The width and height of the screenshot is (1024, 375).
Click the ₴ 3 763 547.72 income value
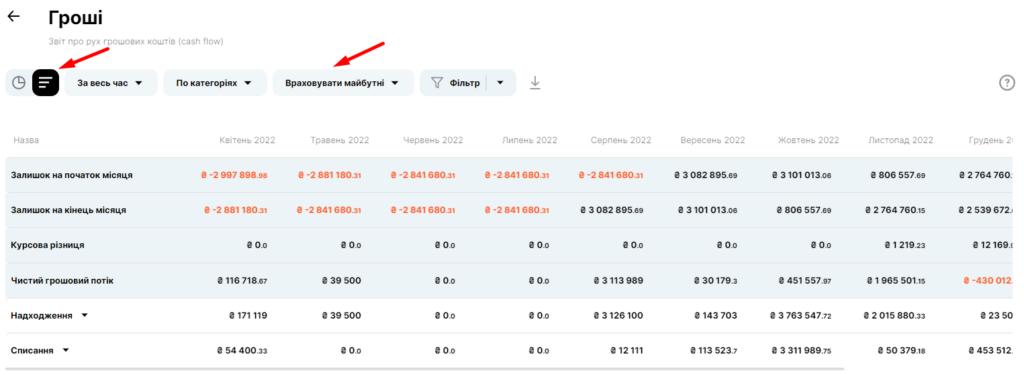[x=801, y=316]
